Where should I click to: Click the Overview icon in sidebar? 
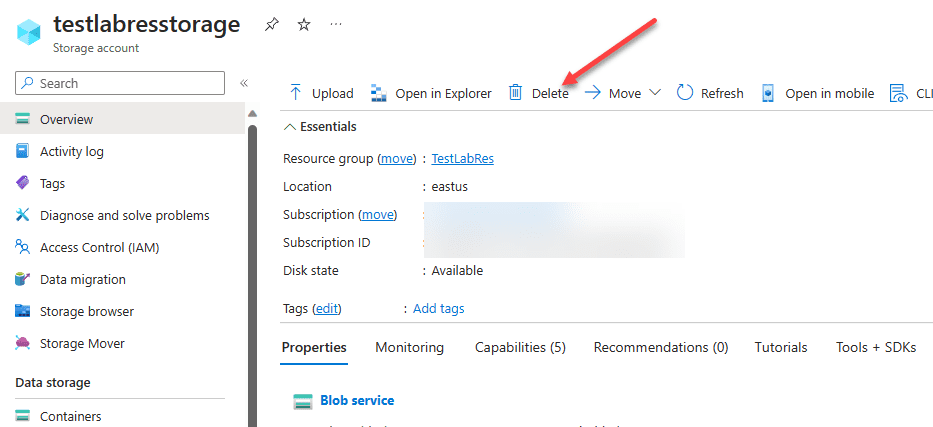click(x=23, y=120)
